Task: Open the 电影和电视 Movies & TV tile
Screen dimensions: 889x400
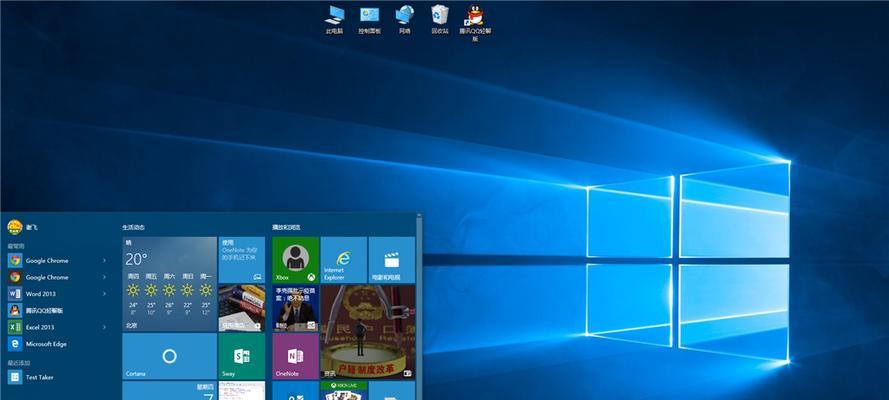Action: pyautogui.click(x=392, y=260)
